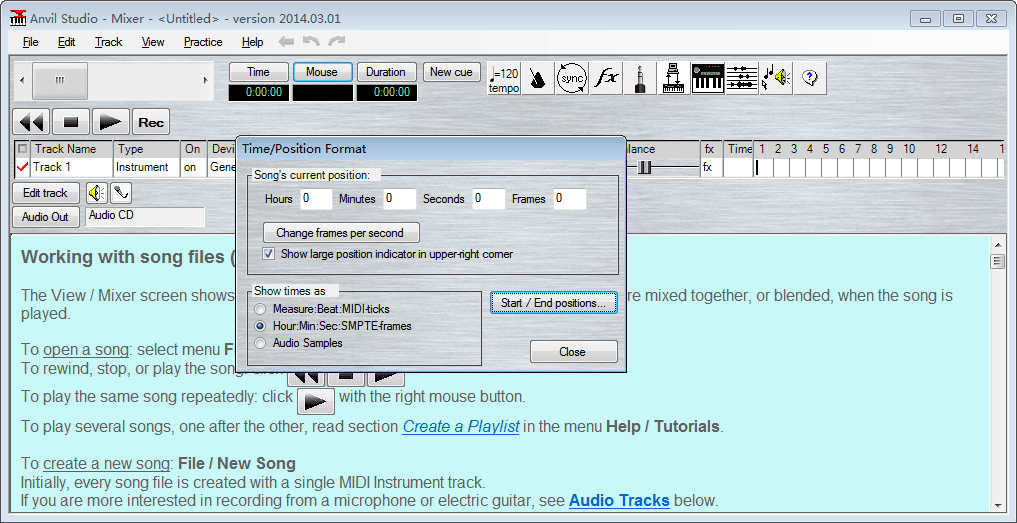The width and height of the screenshot is (1017, 523).
Task: Click the tempo 120 icon
Action: tap(504, 78)
